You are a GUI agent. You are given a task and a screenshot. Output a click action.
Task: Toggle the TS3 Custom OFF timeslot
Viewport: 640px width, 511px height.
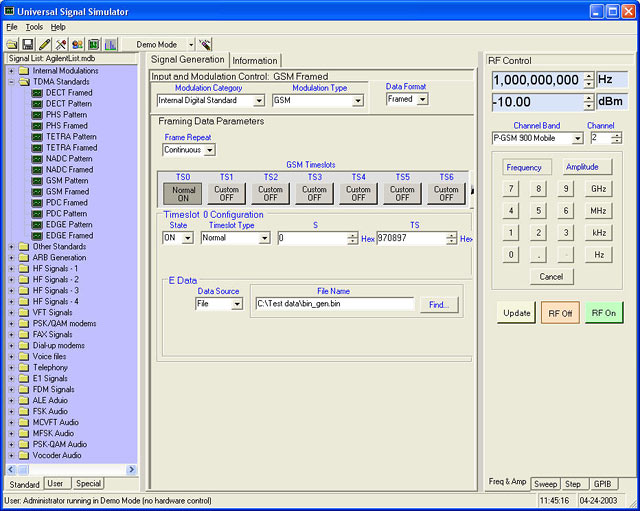(315, 193)
